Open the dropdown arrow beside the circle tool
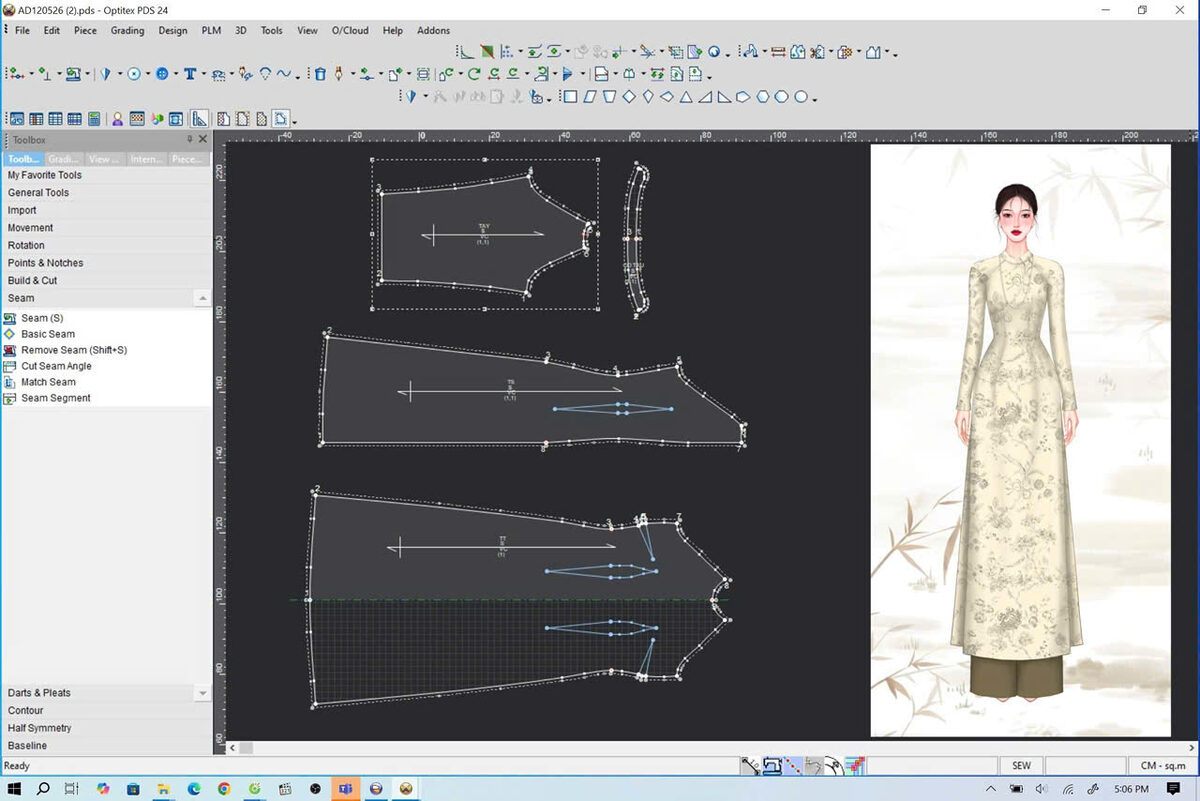Screen dimensions: 1200x801 [x=148, y=75]
